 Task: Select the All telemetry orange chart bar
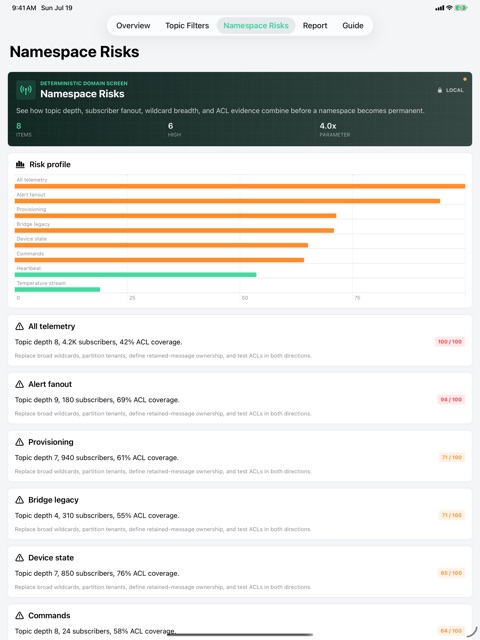[x=240, y=186]
